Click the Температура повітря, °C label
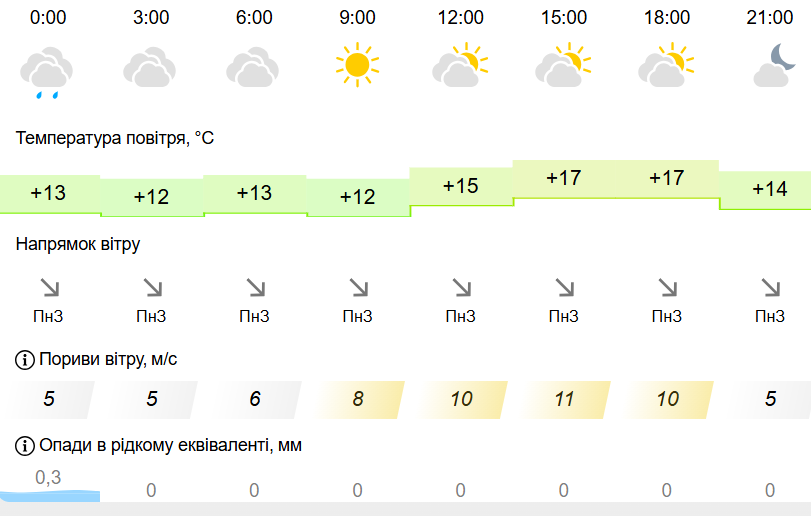Screen dimensions: 811x516 point(115,138)
